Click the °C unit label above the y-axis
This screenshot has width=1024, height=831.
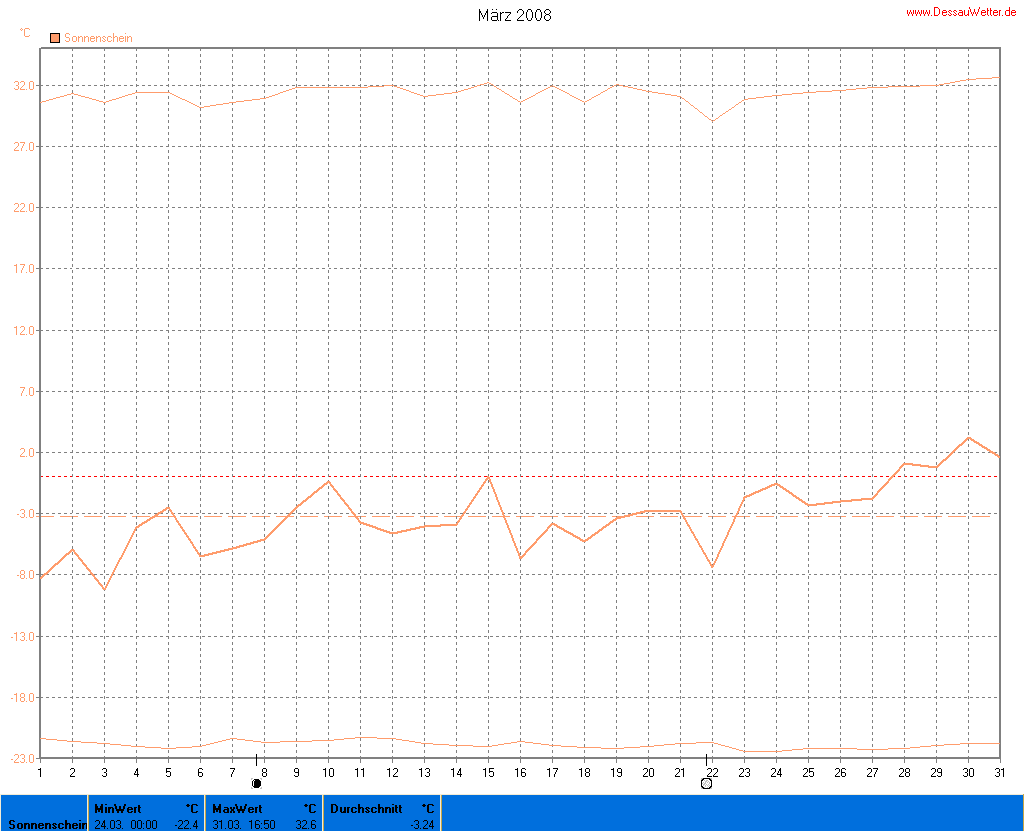tap(25, 33)
